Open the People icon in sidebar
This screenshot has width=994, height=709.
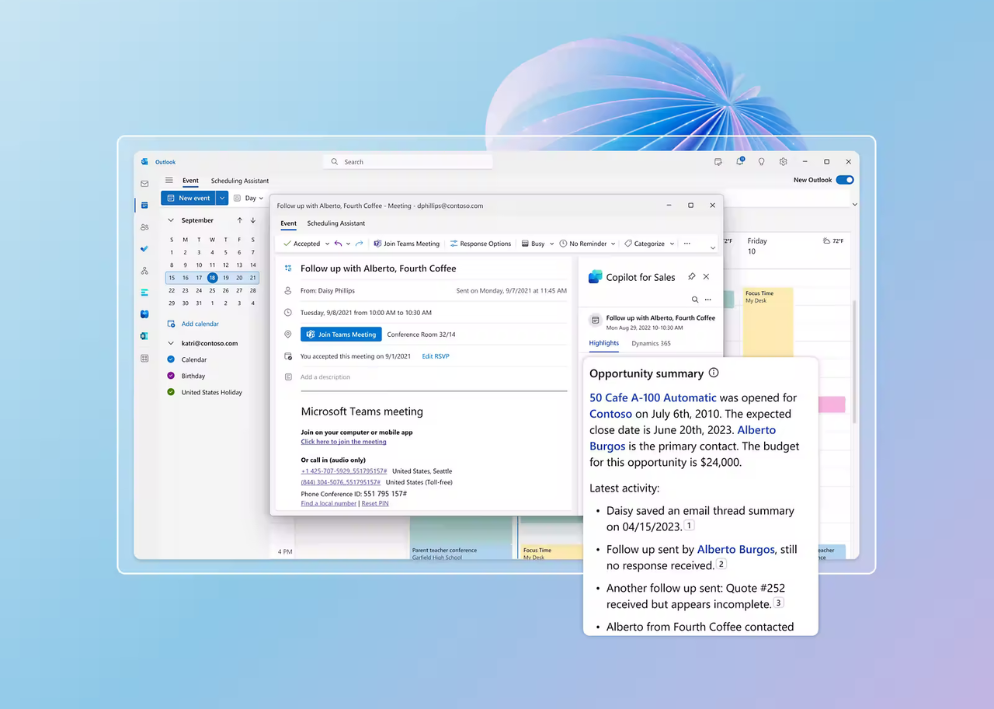145,227
